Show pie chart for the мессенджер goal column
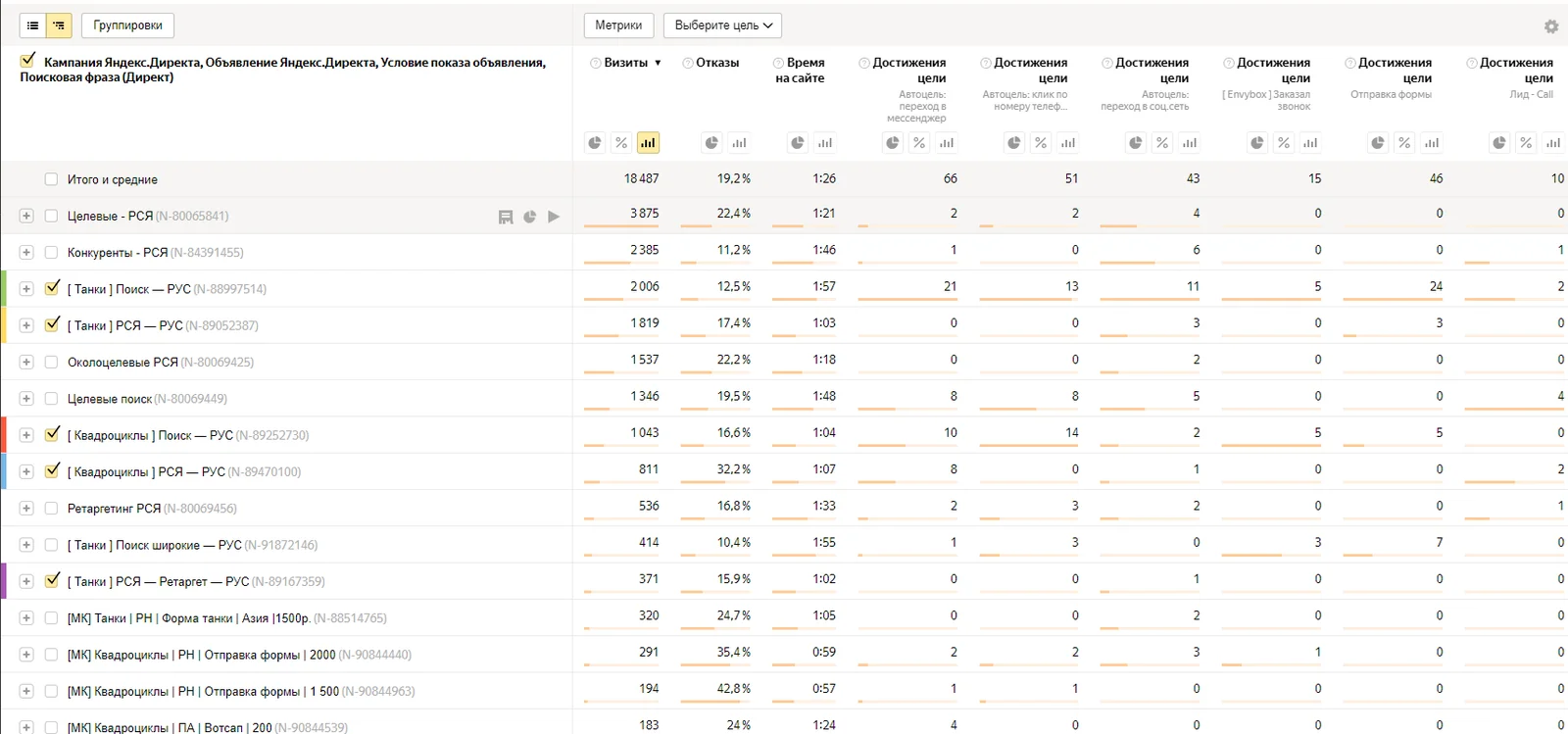 pyautogui.click(x=893, y=143)
